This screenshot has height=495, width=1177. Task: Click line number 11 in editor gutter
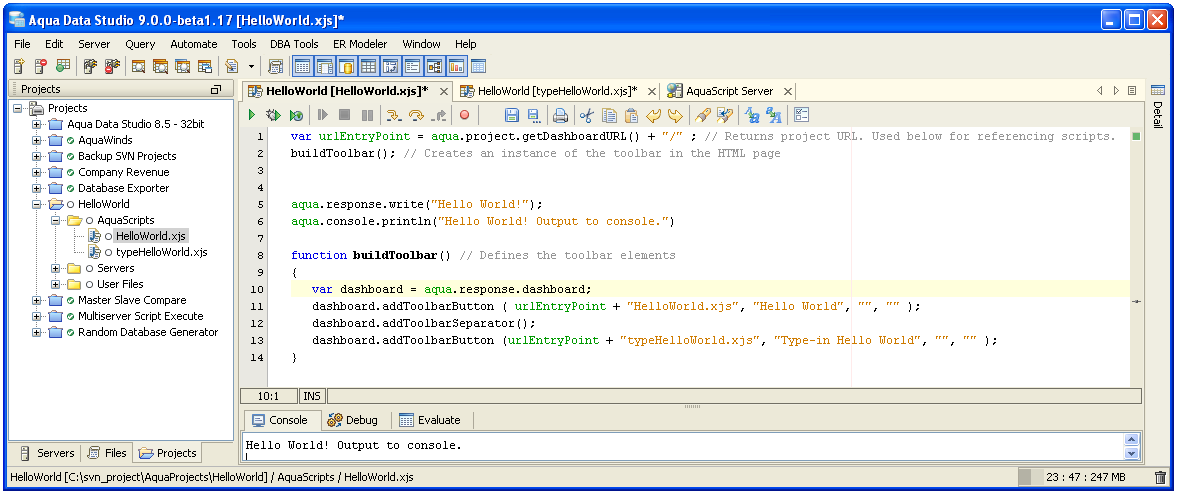257,306
